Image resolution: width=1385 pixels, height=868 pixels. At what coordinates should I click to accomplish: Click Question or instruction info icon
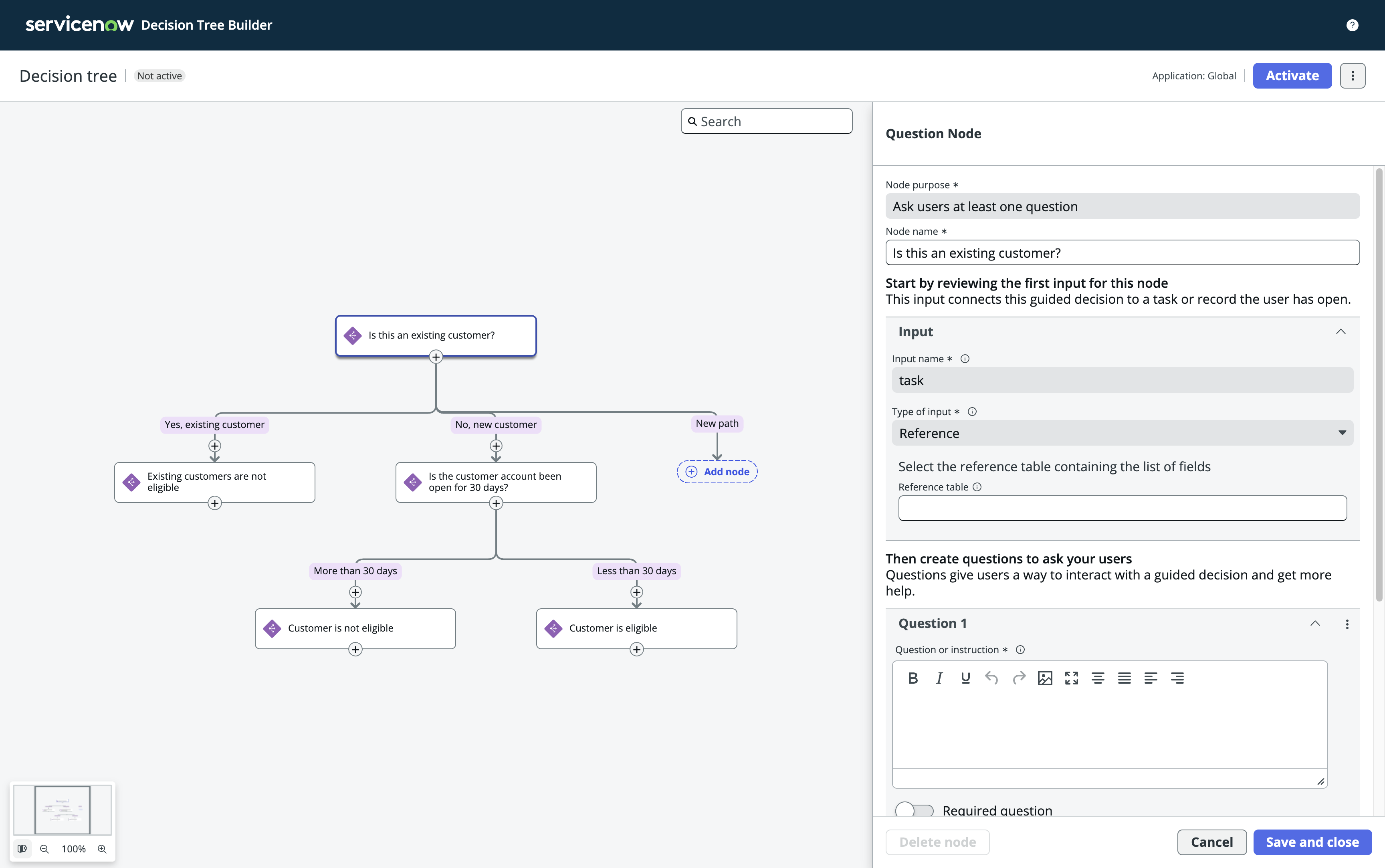coord(1020,650)
